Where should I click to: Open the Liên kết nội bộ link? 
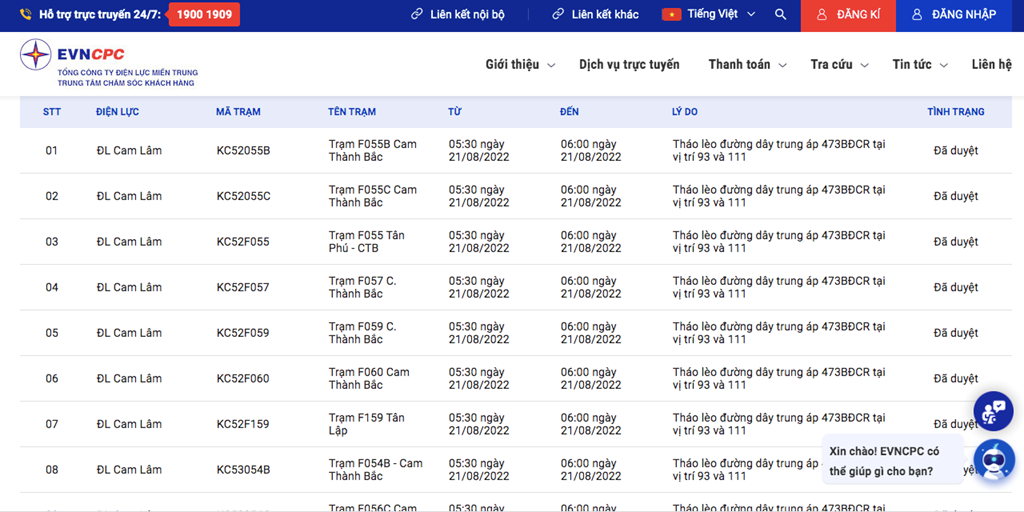click(467, 15)
